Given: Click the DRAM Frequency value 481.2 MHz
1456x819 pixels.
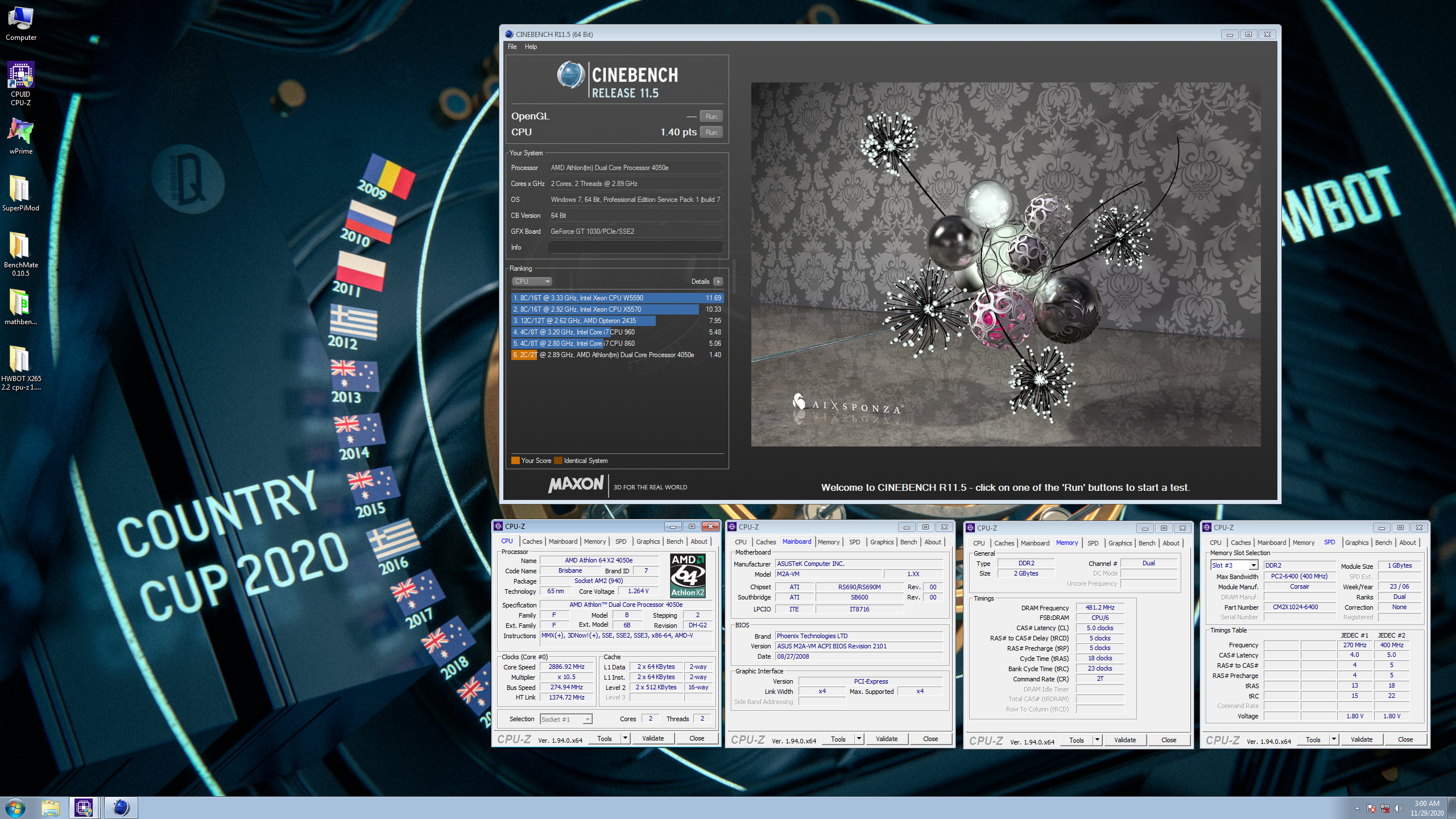Looking at the screenshot, I should (x=1100, y=607).
